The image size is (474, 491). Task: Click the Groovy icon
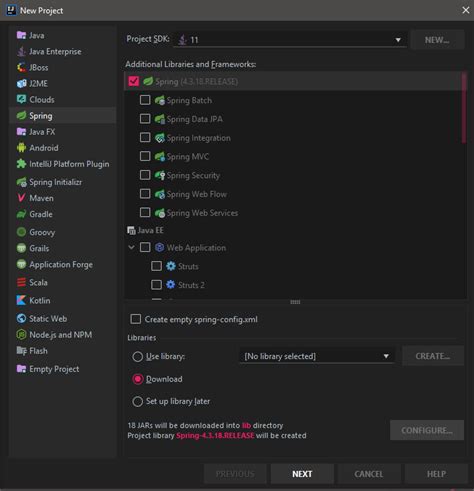coord(21,232)
